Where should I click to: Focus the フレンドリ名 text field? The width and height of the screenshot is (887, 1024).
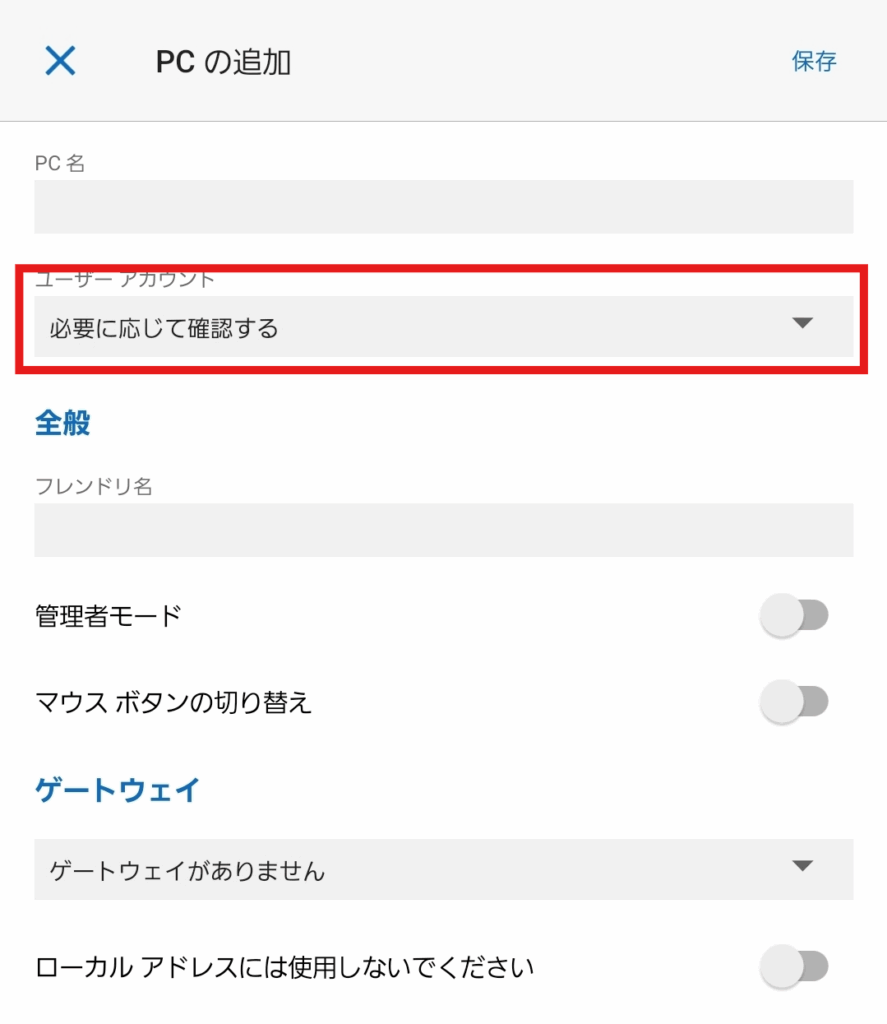coord(444,530)
